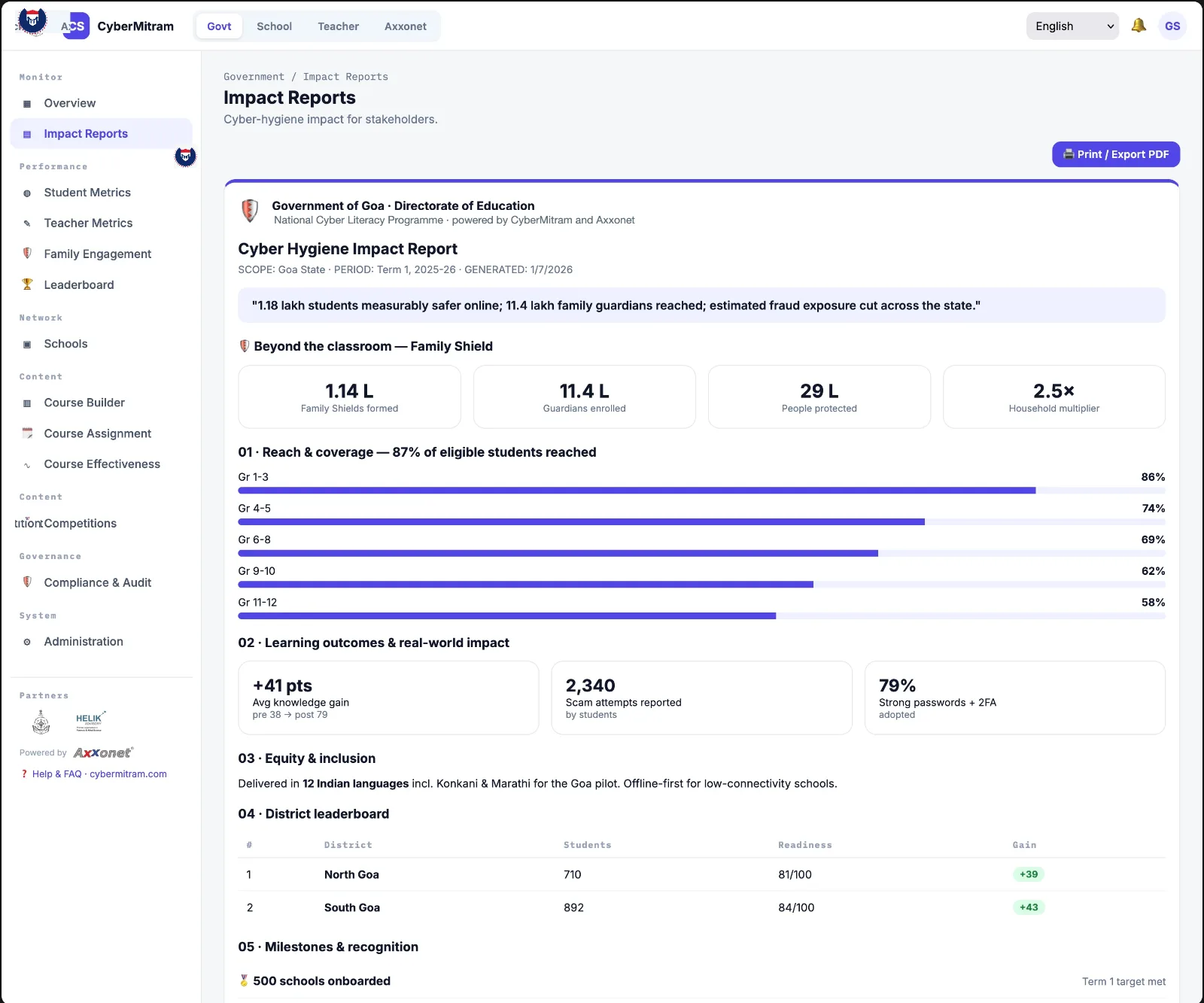Click the notification bell icon
The image size is (1204, 1003).
pos(1139,26)
